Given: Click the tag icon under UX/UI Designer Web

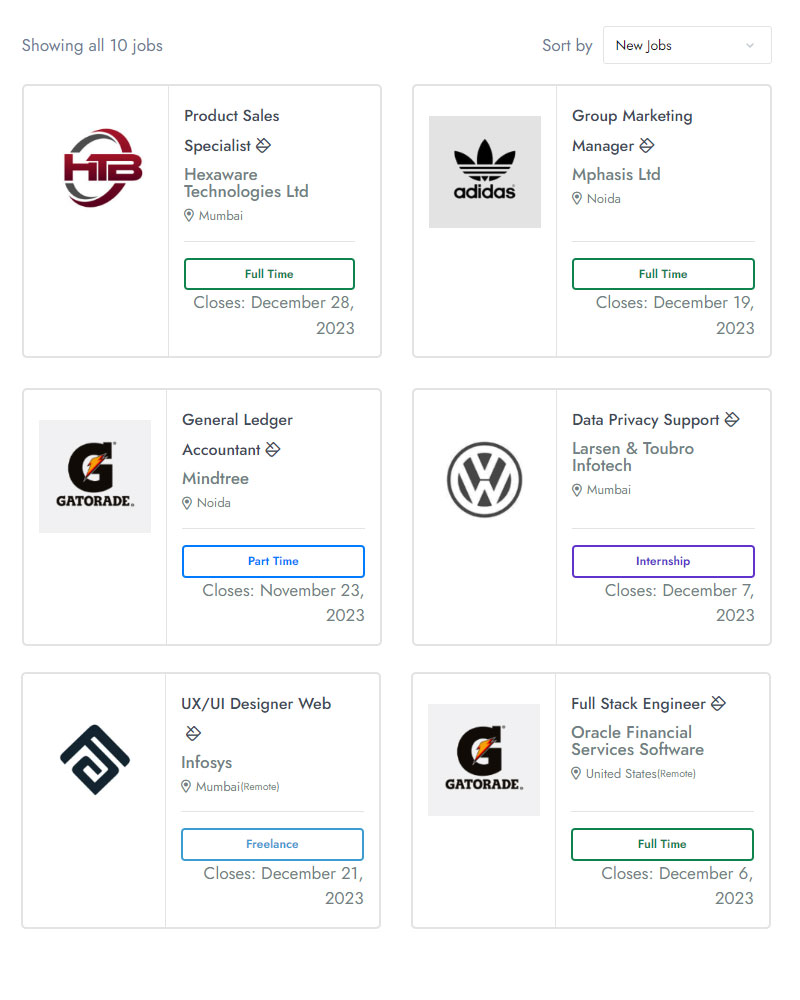Looking at the screenshot, I should tap(193, 733).
